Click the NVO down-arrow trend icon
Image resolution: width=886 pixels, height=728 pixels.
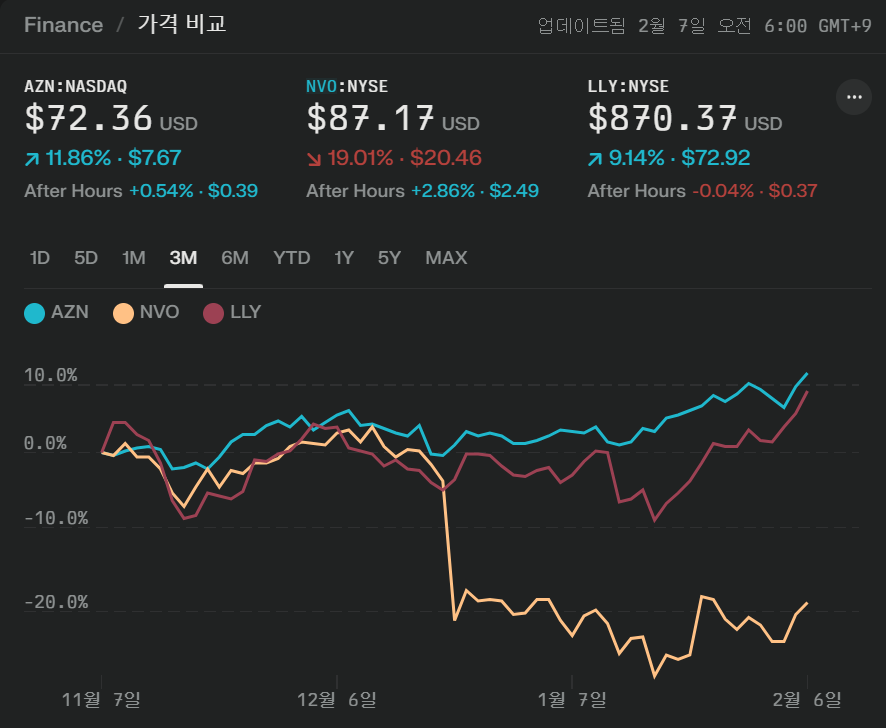(314, 159)
